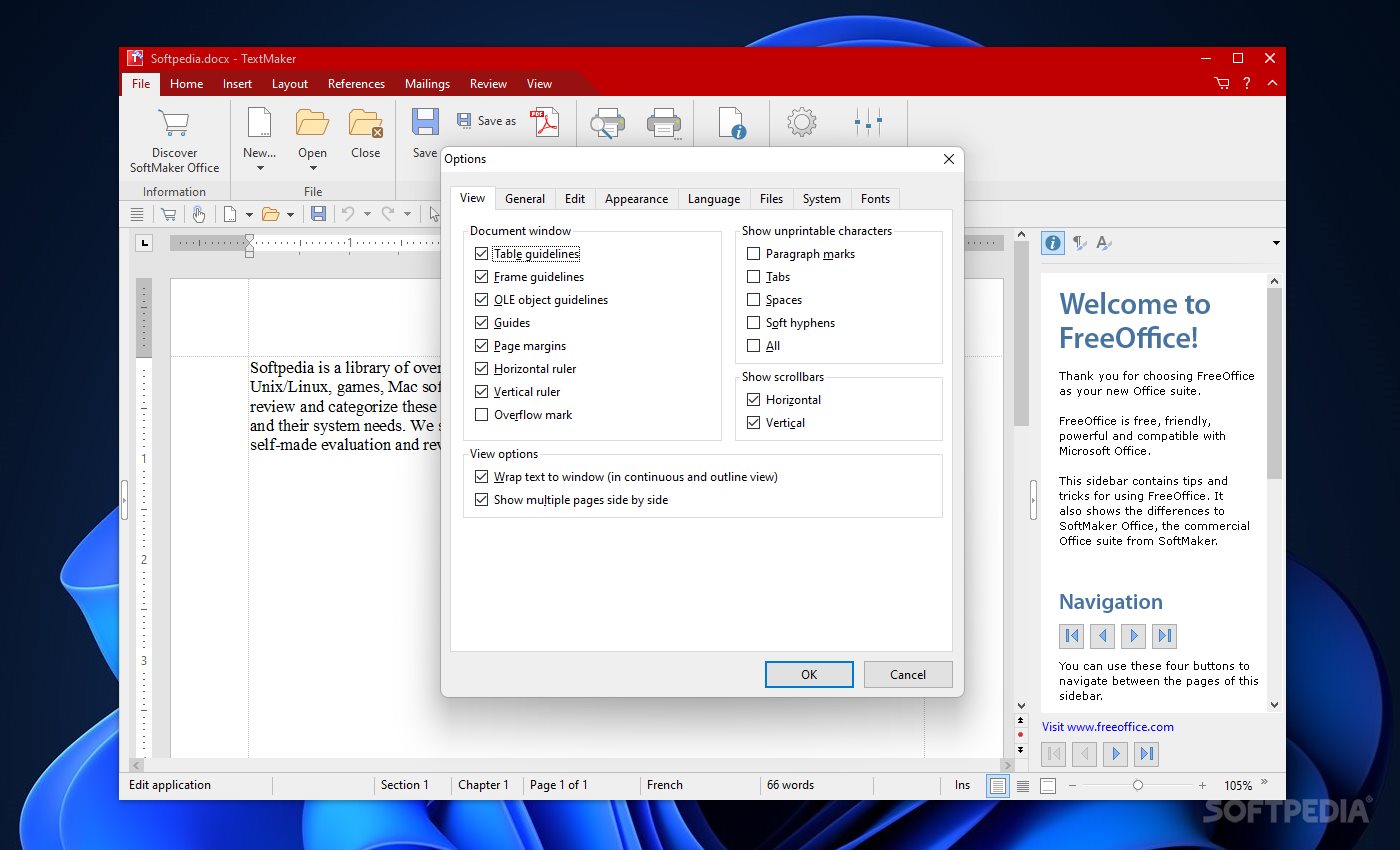This screenshot has width=1400, height=850.
Task: Click the PDF export icon
Action: 545,122
